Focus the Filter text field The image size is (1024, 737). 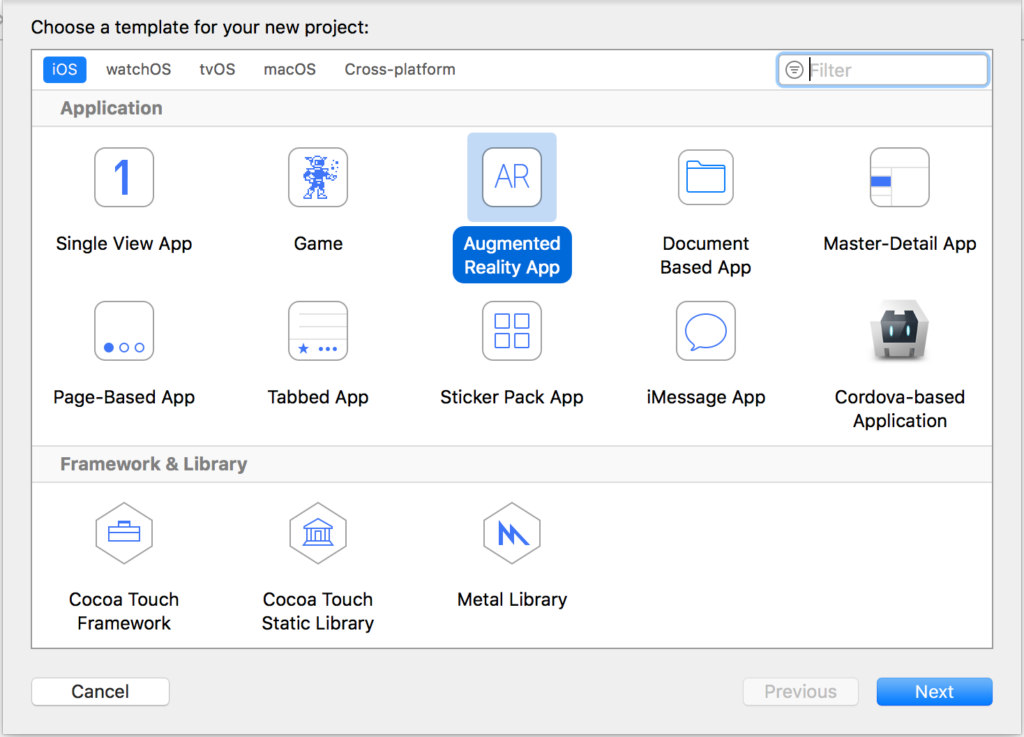coord(883,70)
